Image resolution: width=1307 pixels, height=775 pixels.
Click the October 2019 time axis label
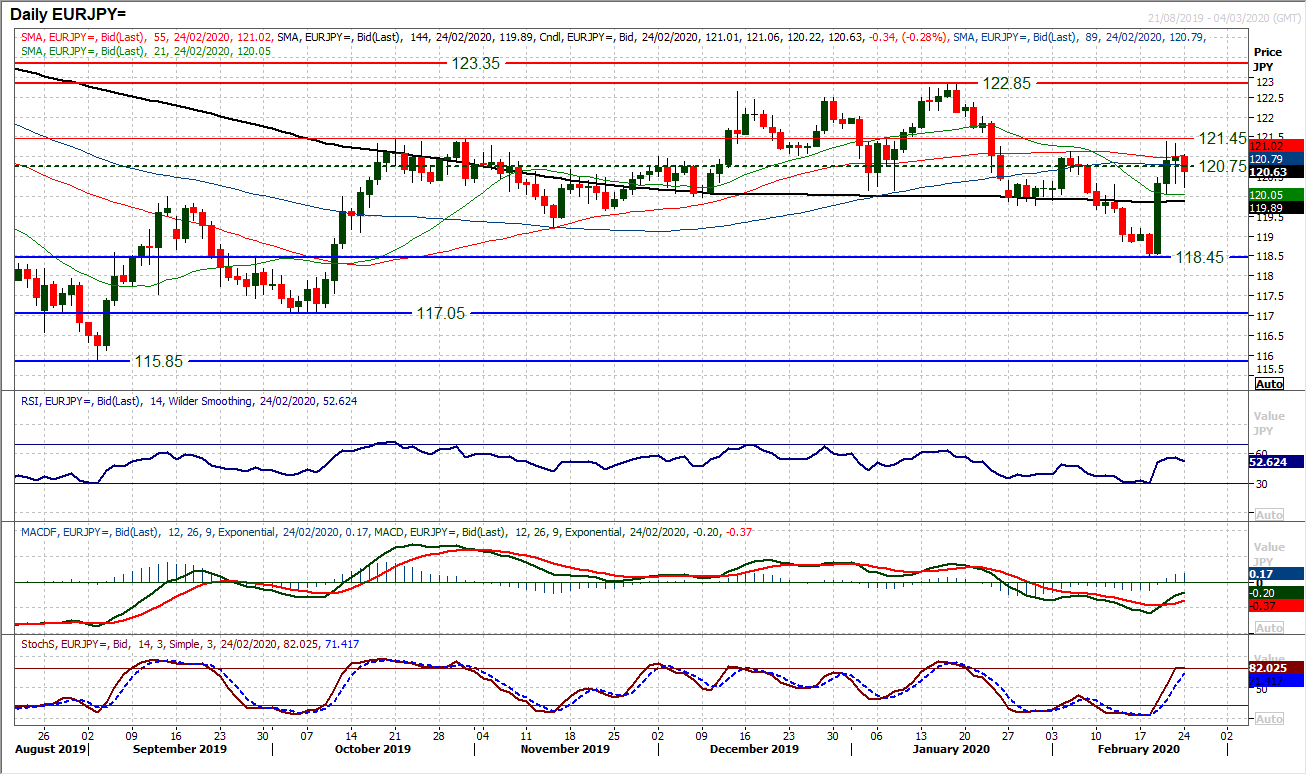coord(372,749)
